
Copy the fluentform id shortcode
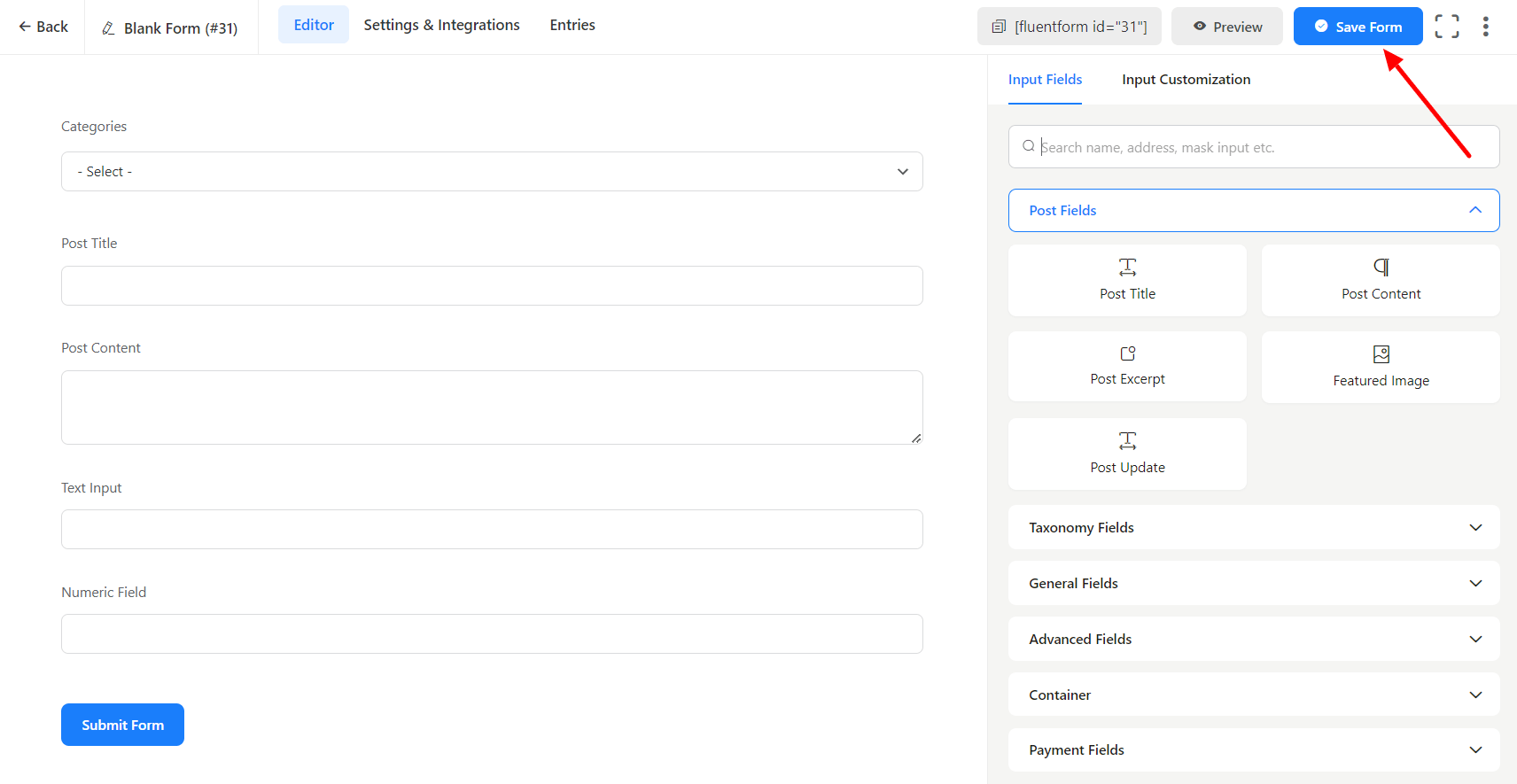[x=1069, y=27]
